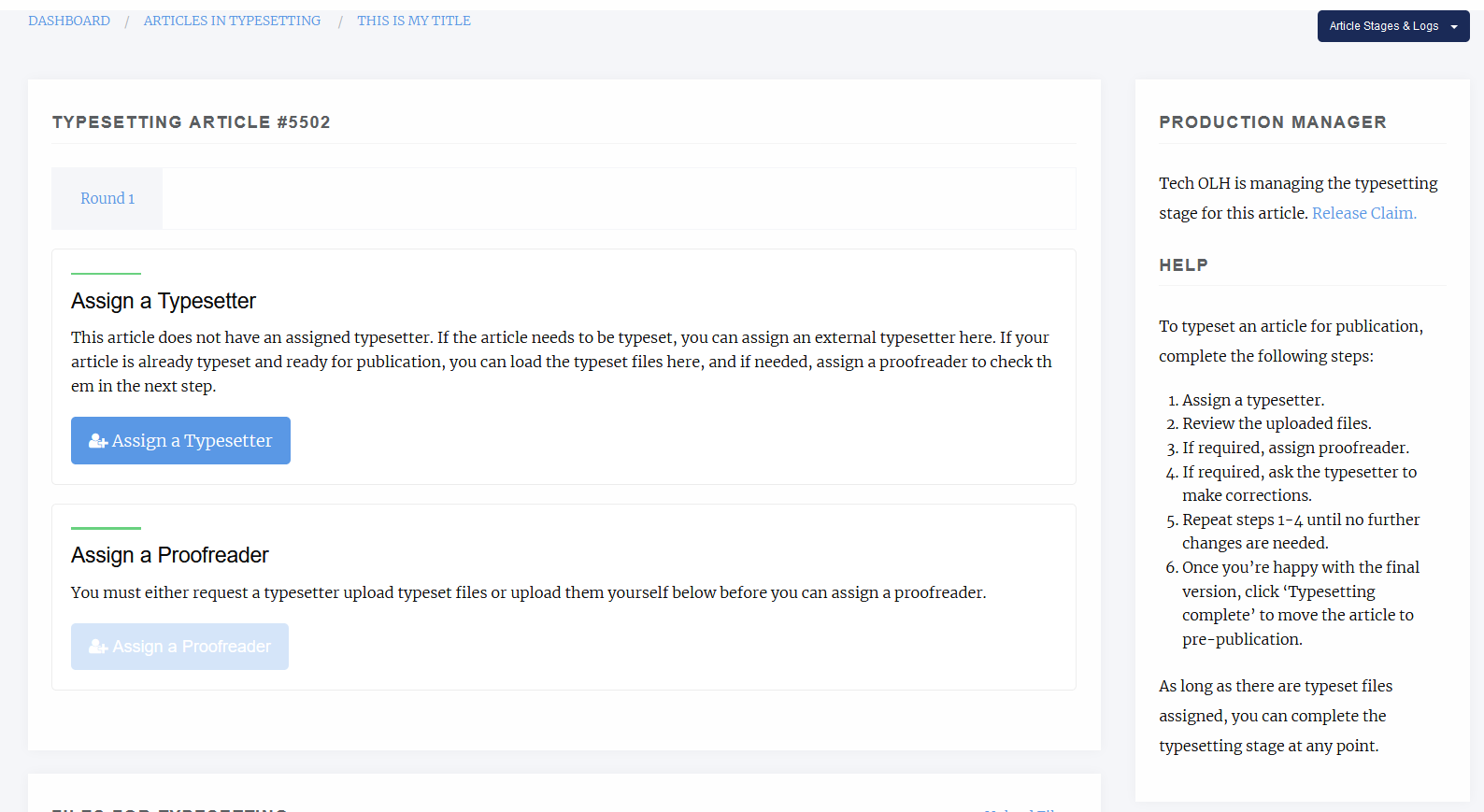Click the Assign a Typesetter section heading
This screenshot has height=812, width=1484.
[164, 301]
